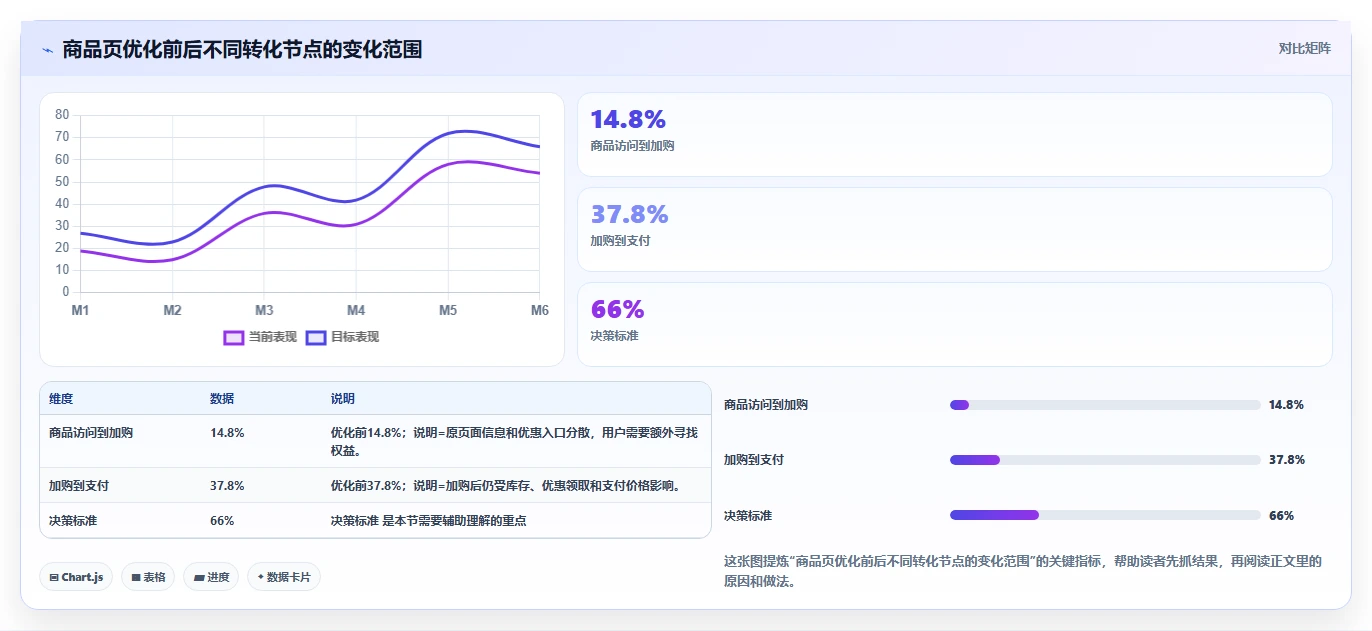Image resolution: width=1372 pixels, height=631 pixels.
Task: Click the 14.8% table data cell
Action: tap(227, 433)
